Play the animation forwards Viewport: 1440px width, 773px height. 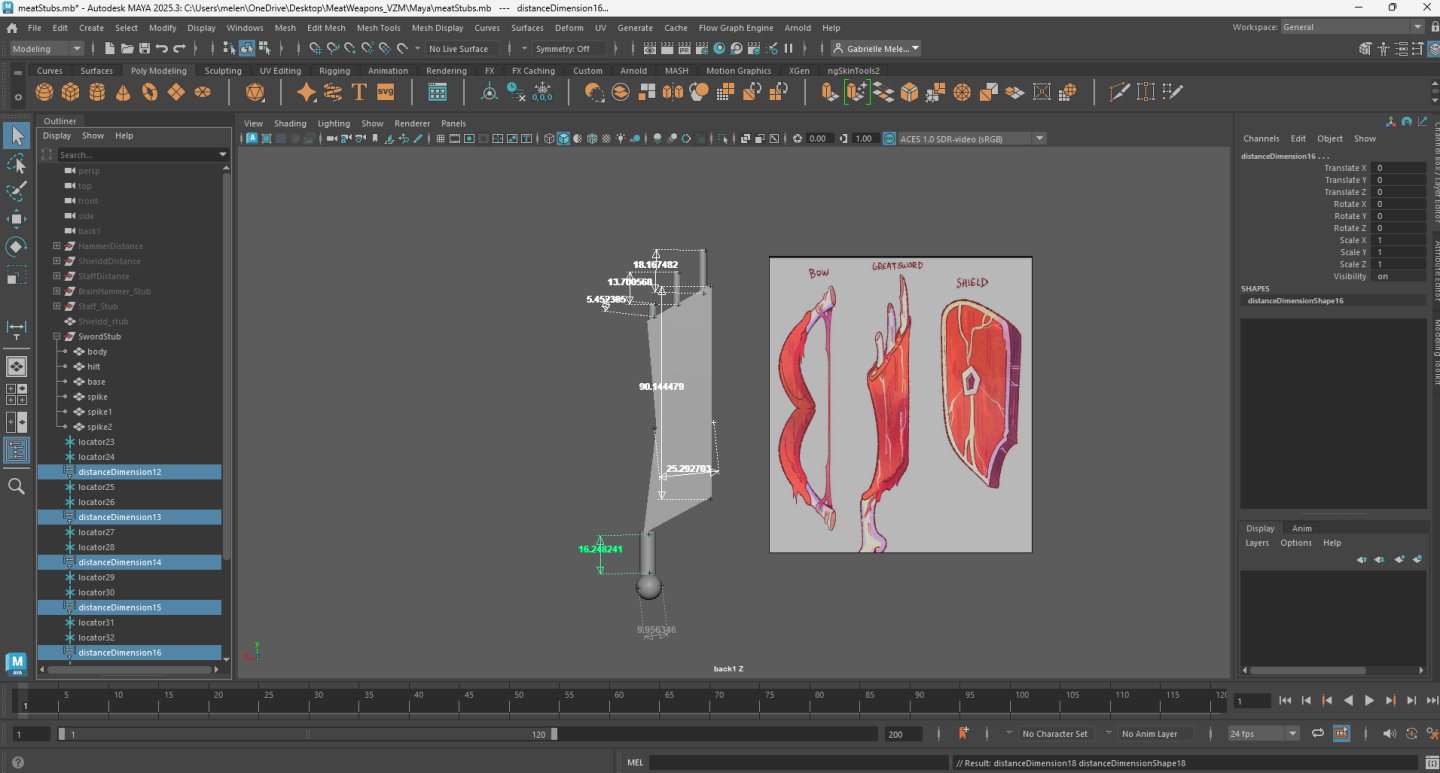(x=1369, y=701)
